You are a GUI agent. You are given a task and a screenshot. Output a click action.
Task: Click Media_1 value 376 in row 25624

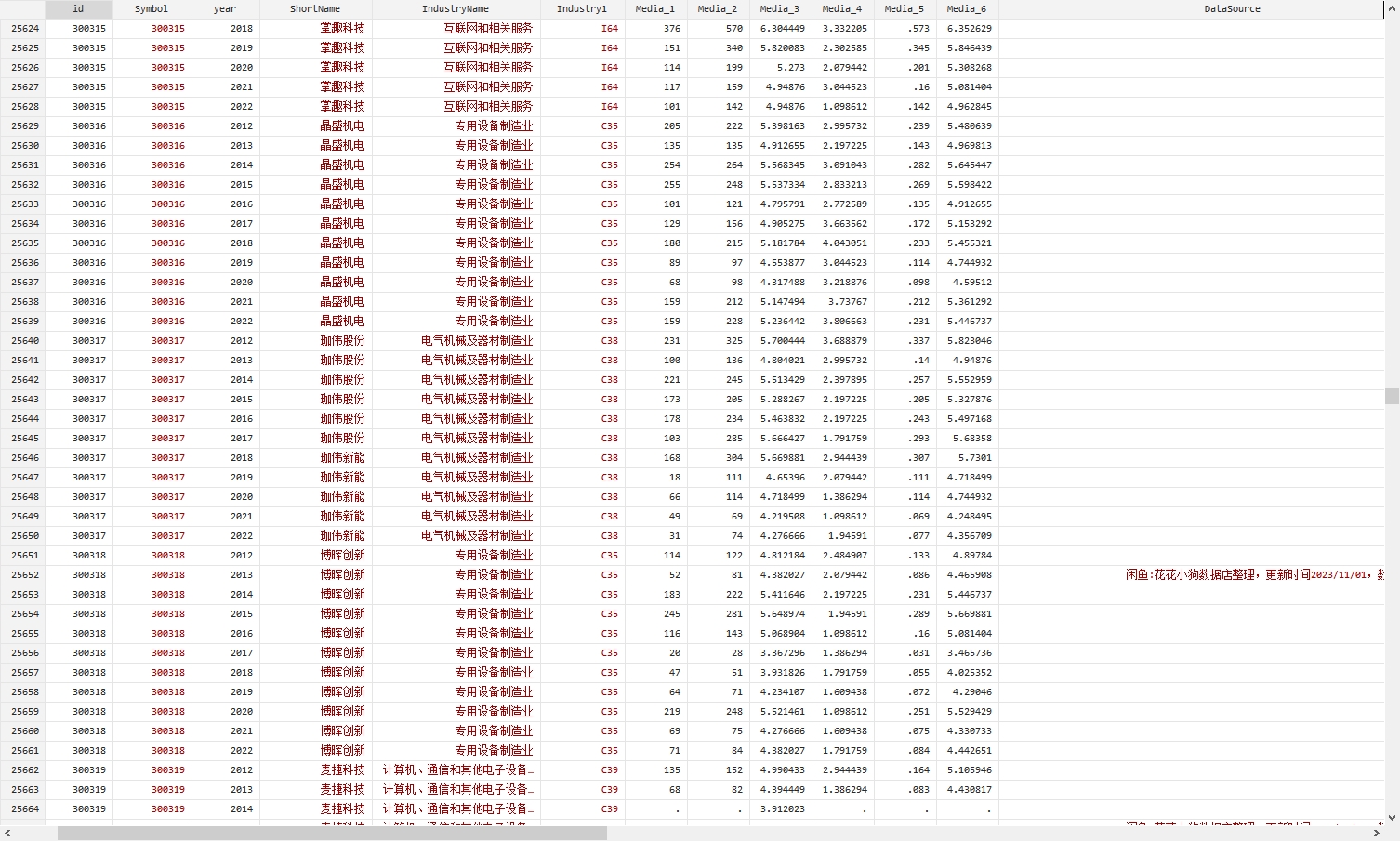point(671,29)
